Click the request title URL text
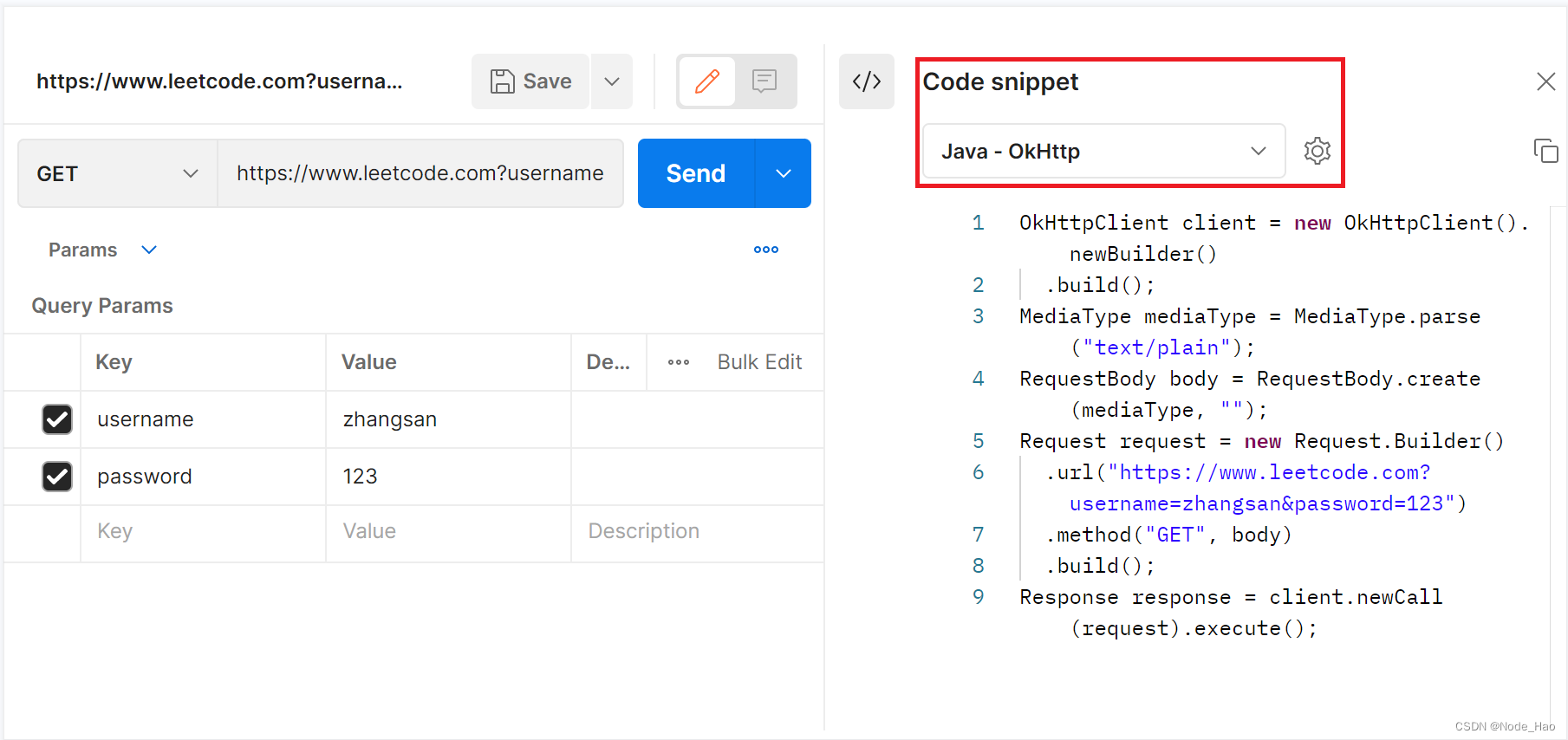 (x=219, y=81)
